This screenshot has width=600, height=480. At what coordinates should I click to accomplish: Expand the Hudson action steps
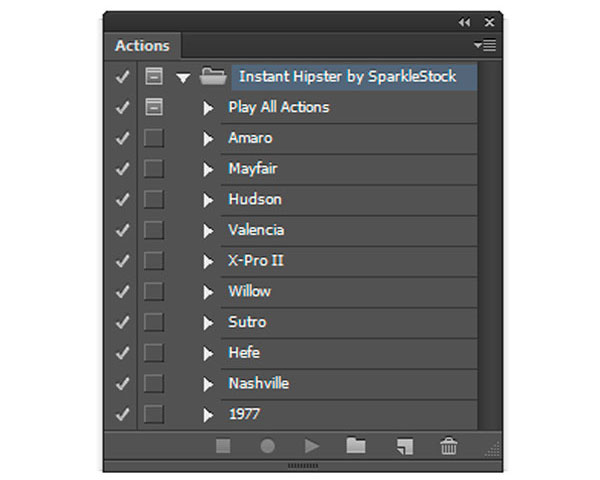coord(208,200)
